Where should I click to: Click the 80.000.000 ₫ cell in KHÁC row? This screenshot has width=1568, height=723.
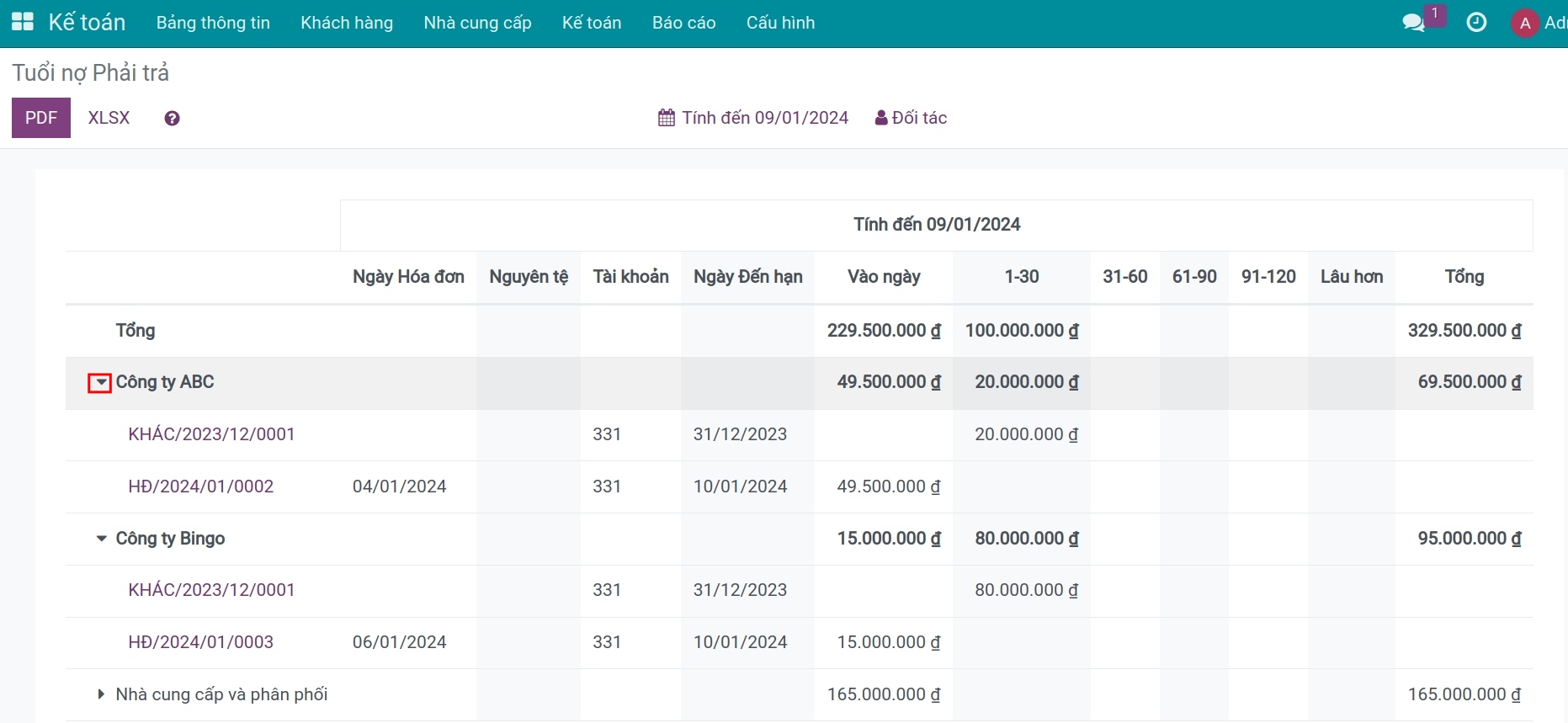point(1027,590)
